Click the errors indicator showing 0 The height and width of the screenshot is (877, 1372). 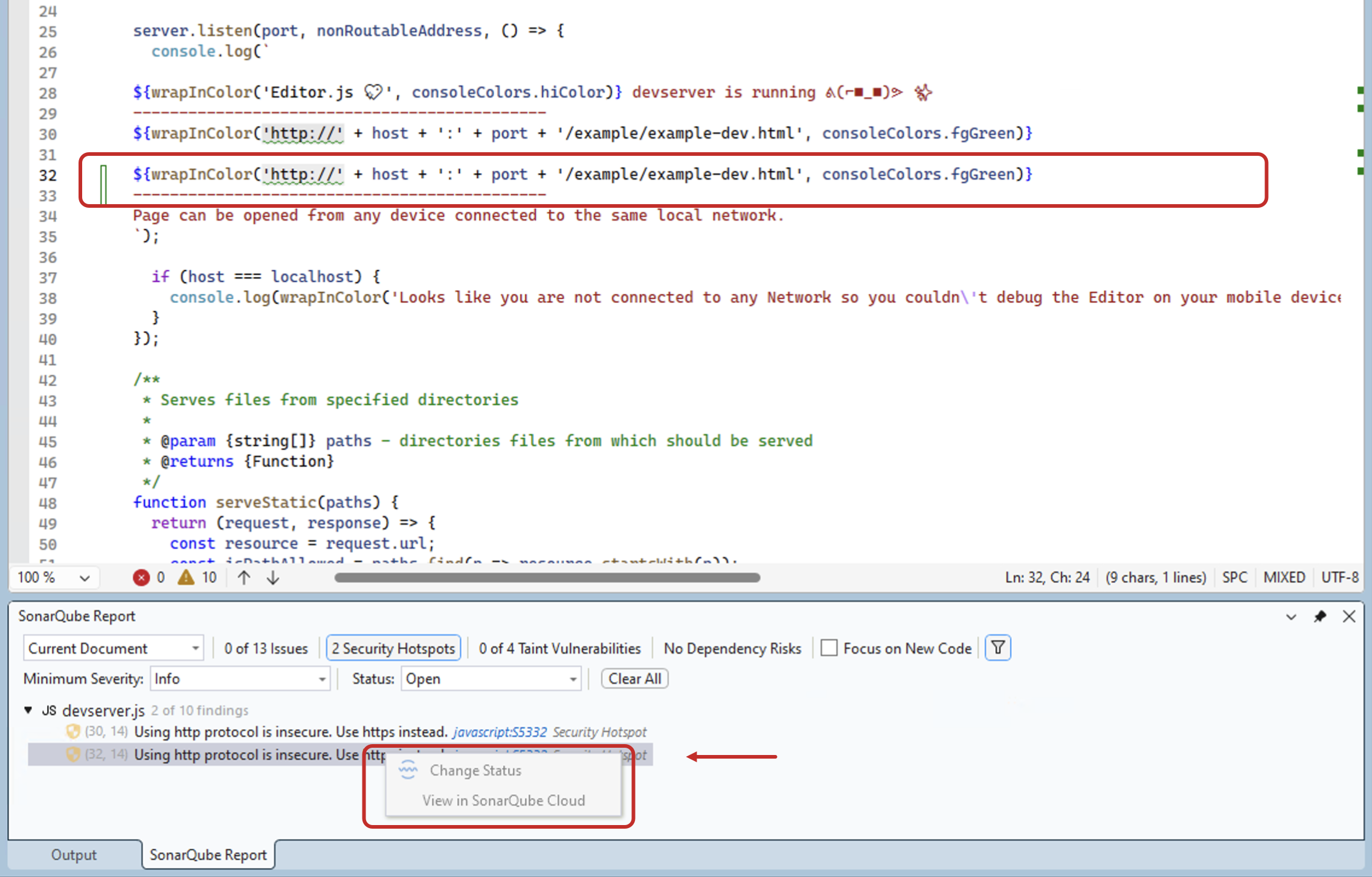(x=149, y=577)
